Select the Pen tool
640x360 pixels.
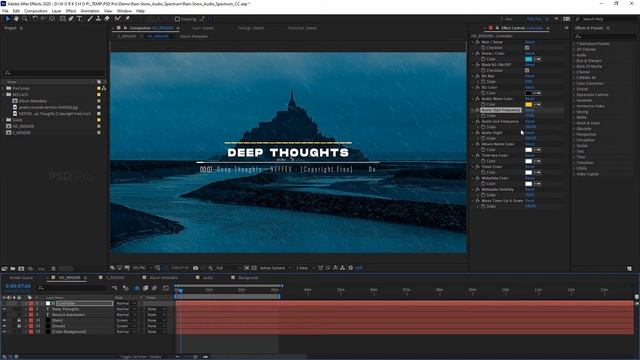(x=71, y=19)
